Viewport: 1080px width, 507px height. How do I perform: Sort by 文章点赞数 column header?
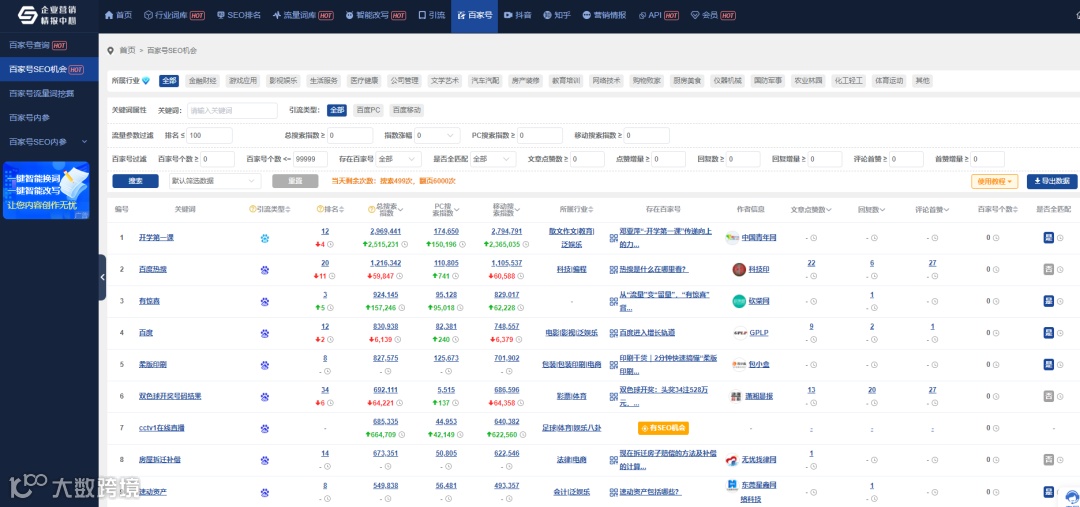(x=811, y=209)
